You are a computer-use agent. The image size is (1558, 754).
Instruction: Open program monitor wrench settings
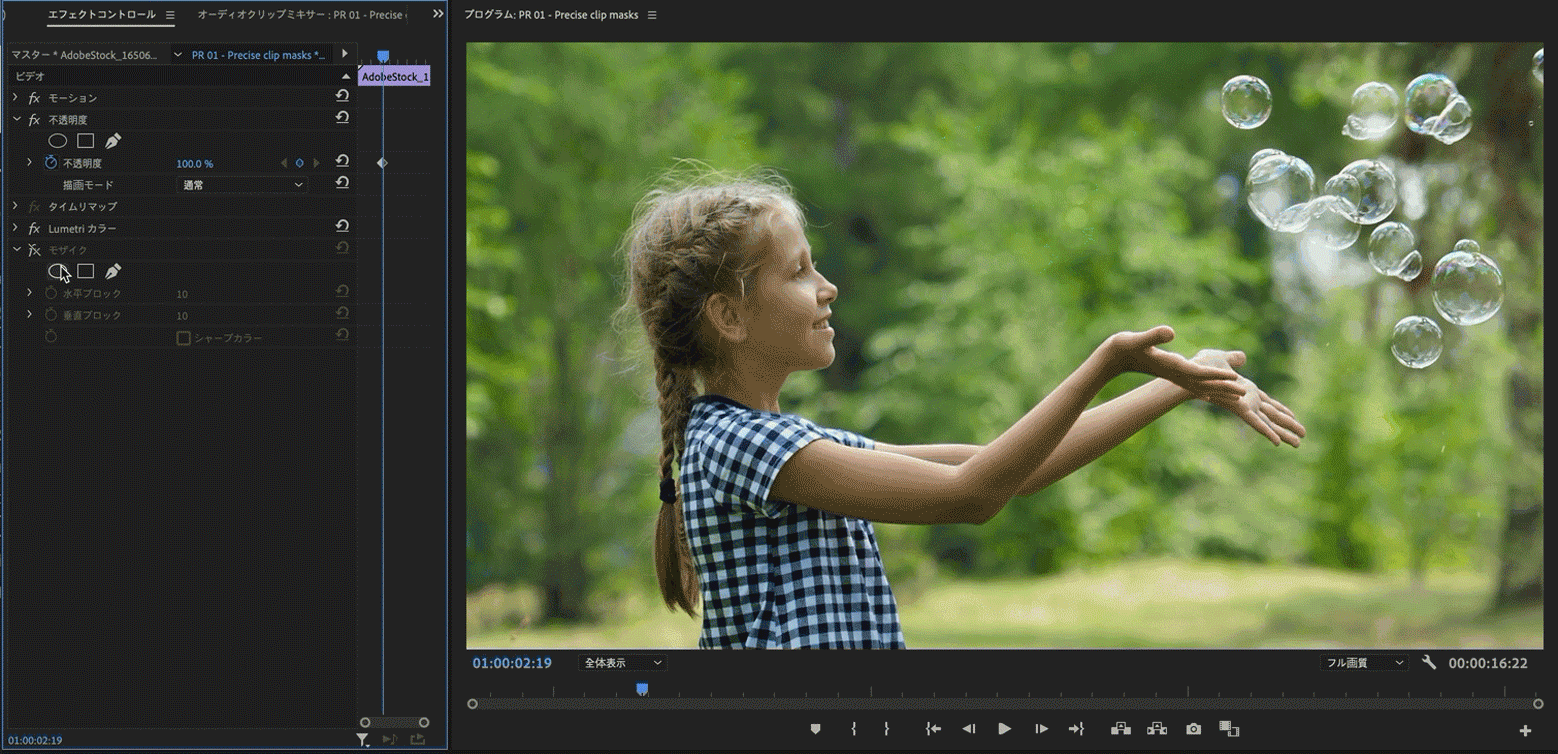(1429, 662)
